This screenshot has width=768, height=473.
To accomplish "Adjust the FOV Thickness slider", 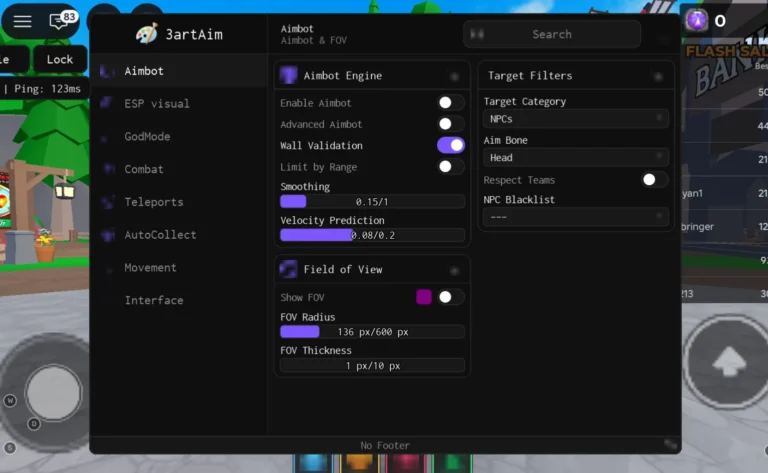I will [x=372, y=366].
